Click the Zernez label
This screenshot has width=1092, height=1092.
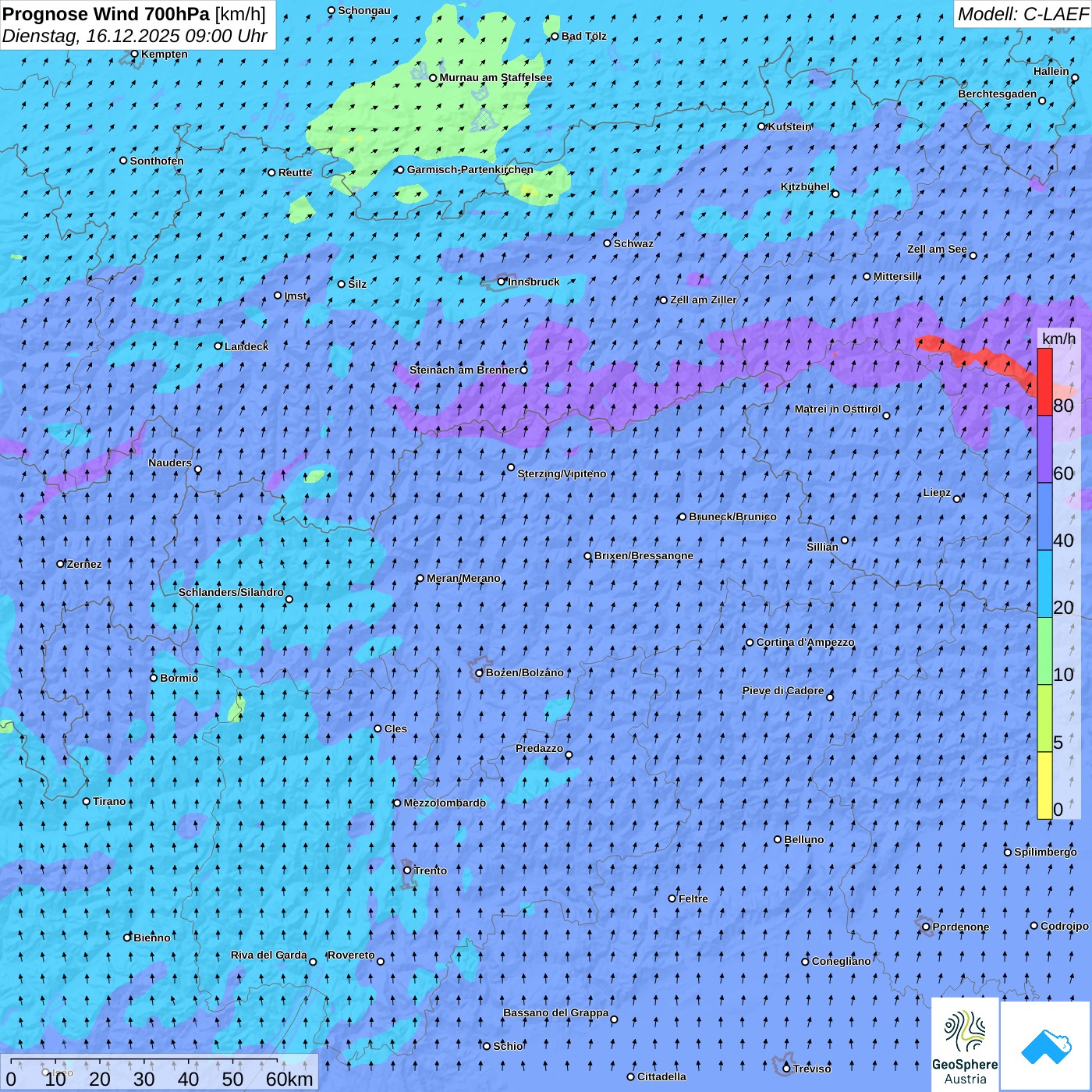[x=84, y=565]
